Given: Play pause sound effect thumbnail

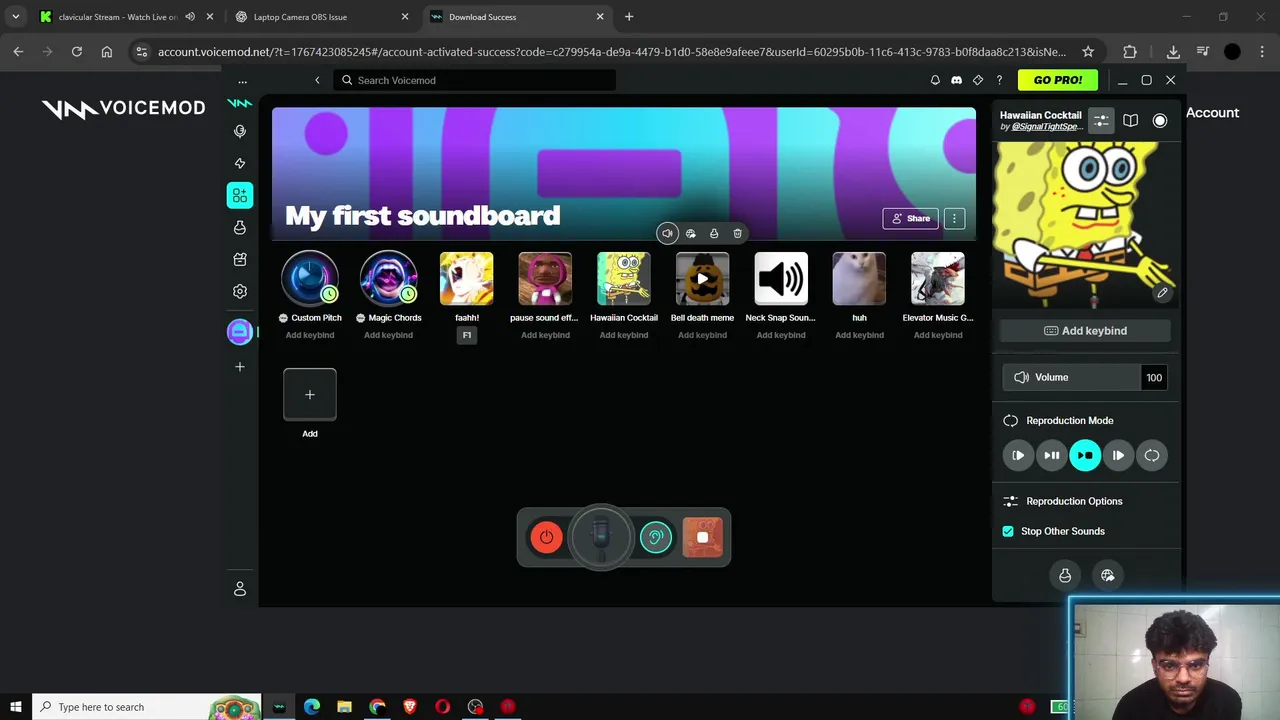Looking at the screenshot, I should click(545, 278).
